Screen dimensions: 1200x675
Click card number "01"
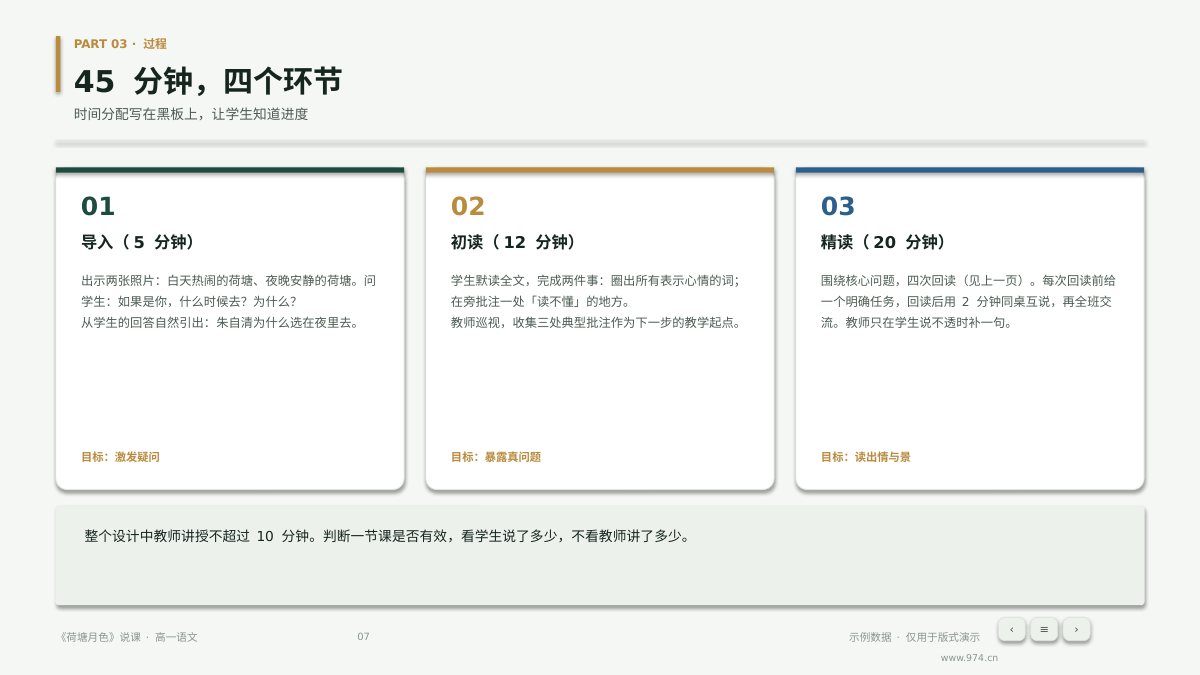(98, 206)
